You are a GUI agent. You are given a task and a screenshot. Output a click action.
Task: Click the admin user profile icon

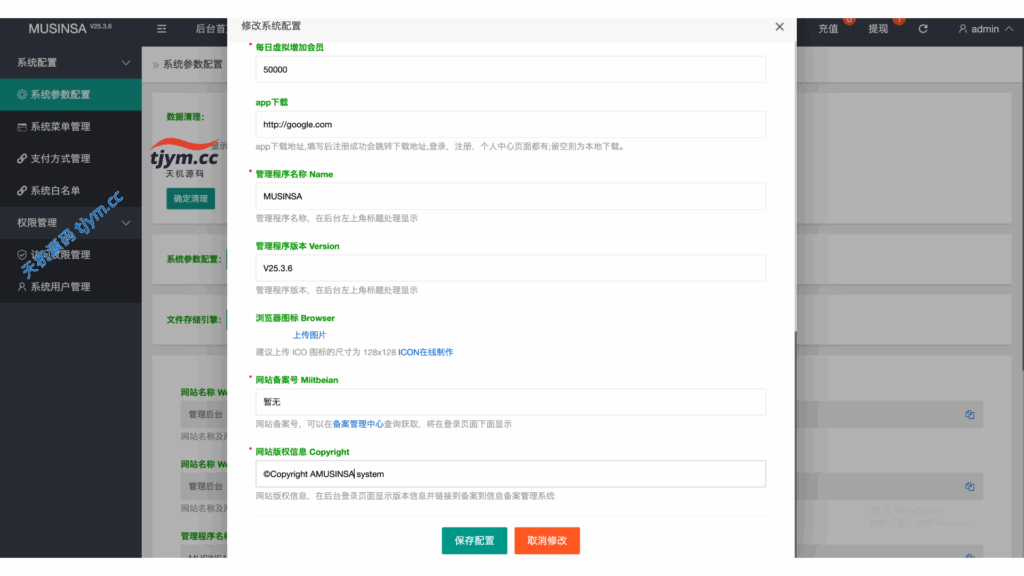click(x=963, y=29)
